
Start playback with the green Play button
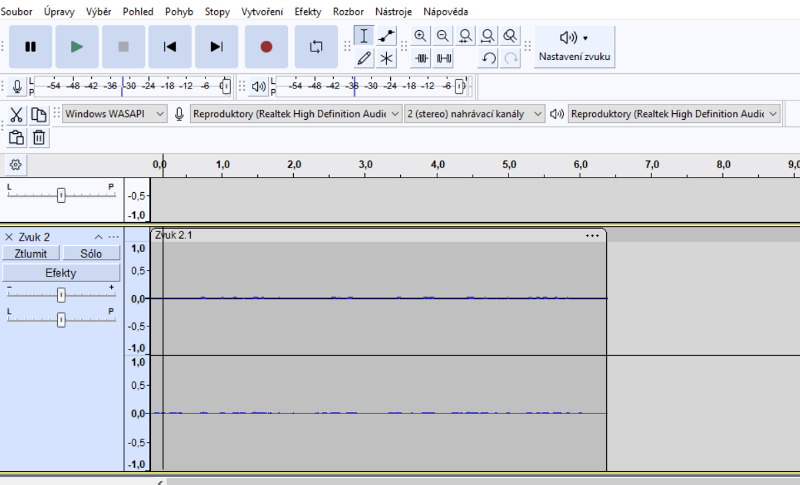[77, 46]
